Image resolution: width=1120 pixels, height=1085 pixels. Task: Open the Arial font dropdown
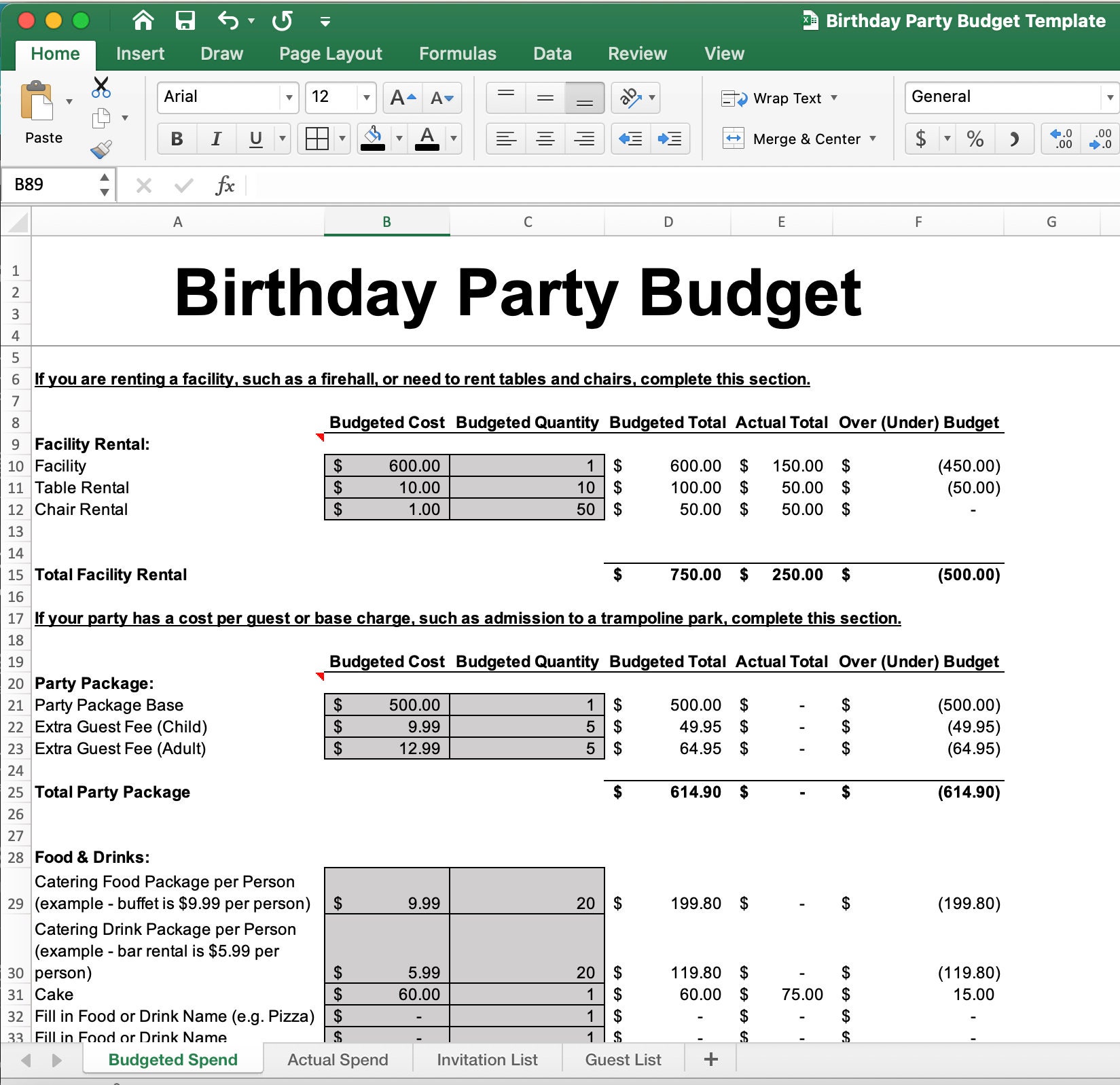[288, 97]
